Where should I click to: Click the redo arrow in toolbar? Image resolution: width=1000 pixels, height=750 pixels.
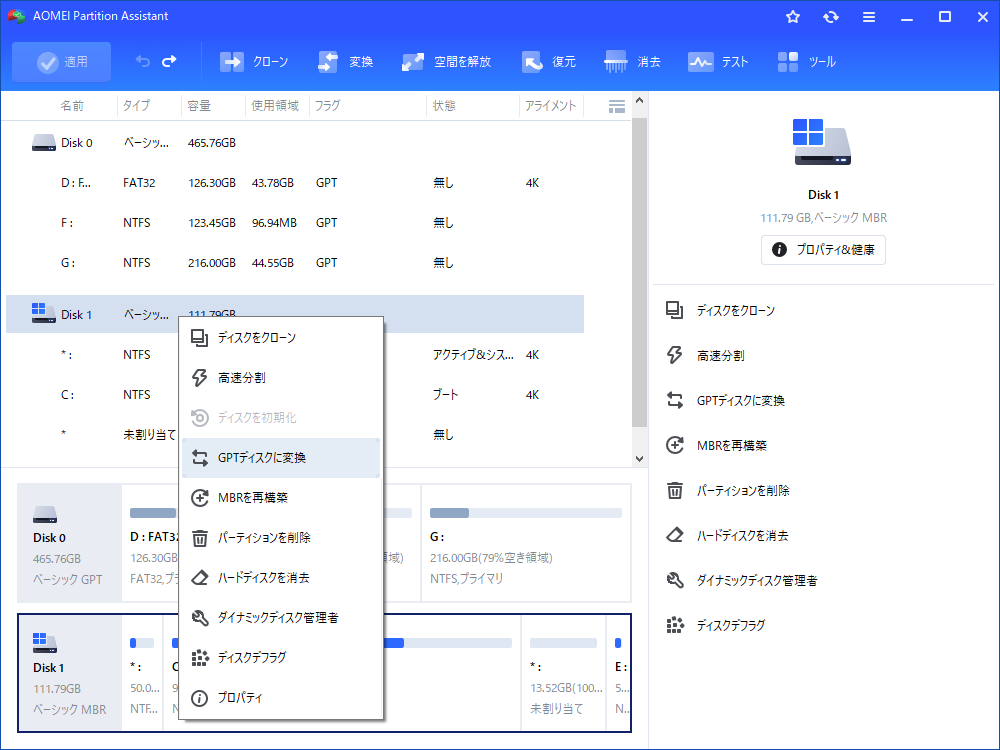(x=169, y=62)
